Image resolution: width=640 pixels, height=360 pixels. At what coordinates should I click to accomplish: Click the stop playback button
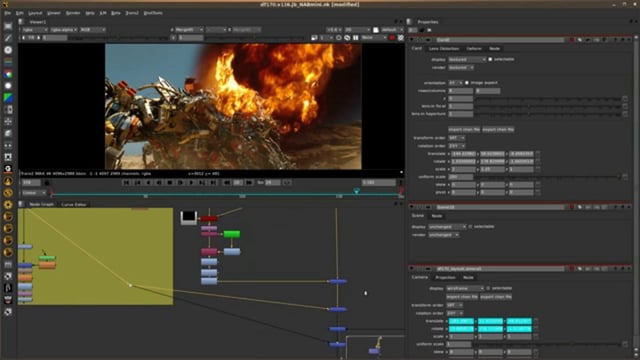coord(170,182)
